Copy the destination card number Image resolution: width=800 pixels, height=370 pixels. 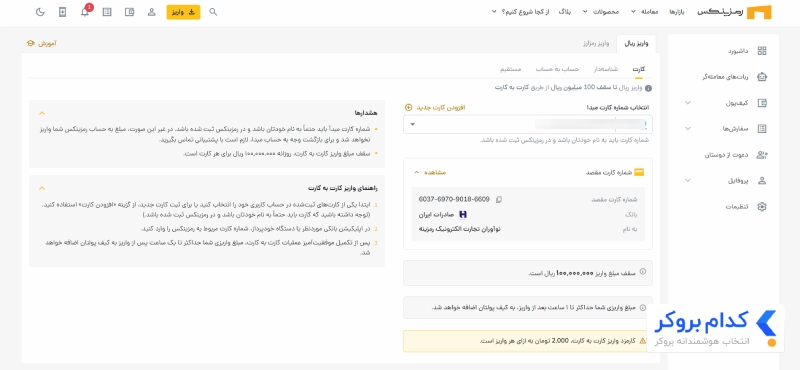499,200
